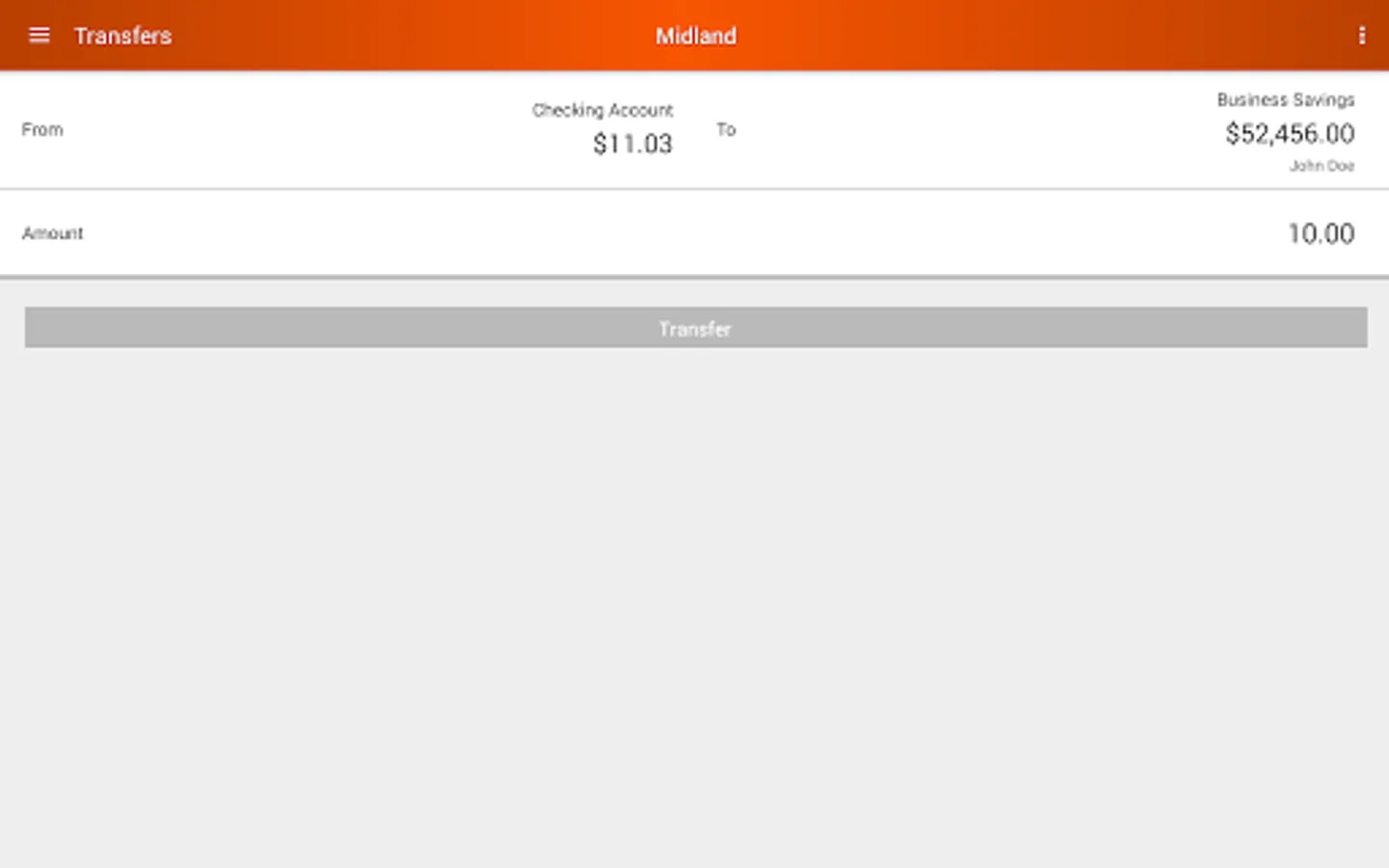Click the Amount field label
The width and height of the screenshot is (1389, 868).
click(x=53, y=233)
